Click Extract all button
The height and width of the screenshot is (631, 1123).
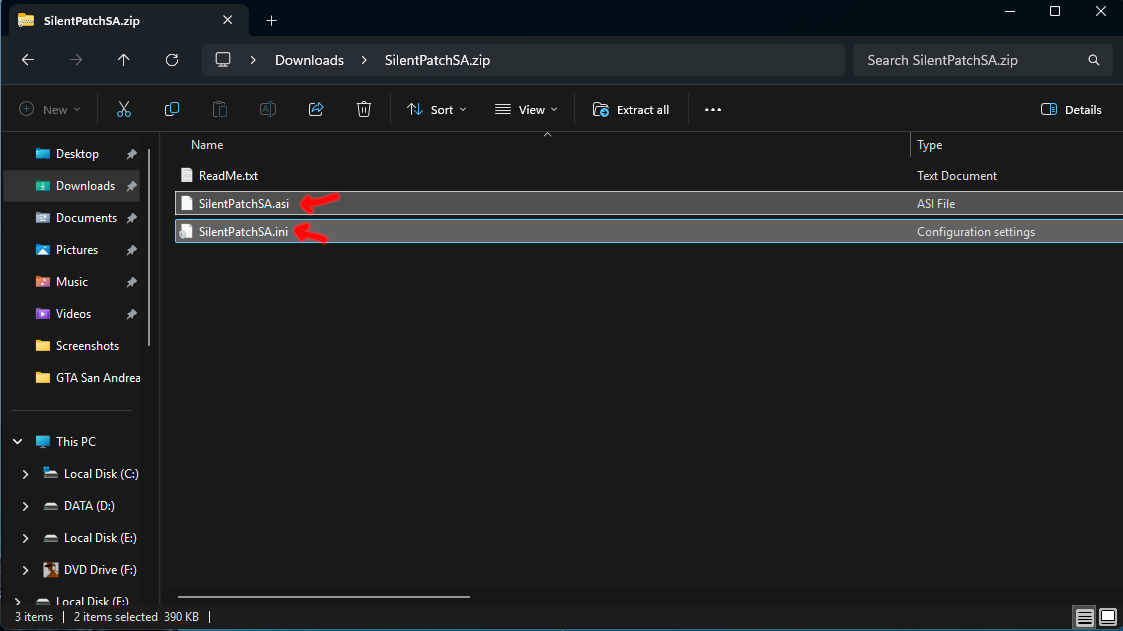click(631, 110)
